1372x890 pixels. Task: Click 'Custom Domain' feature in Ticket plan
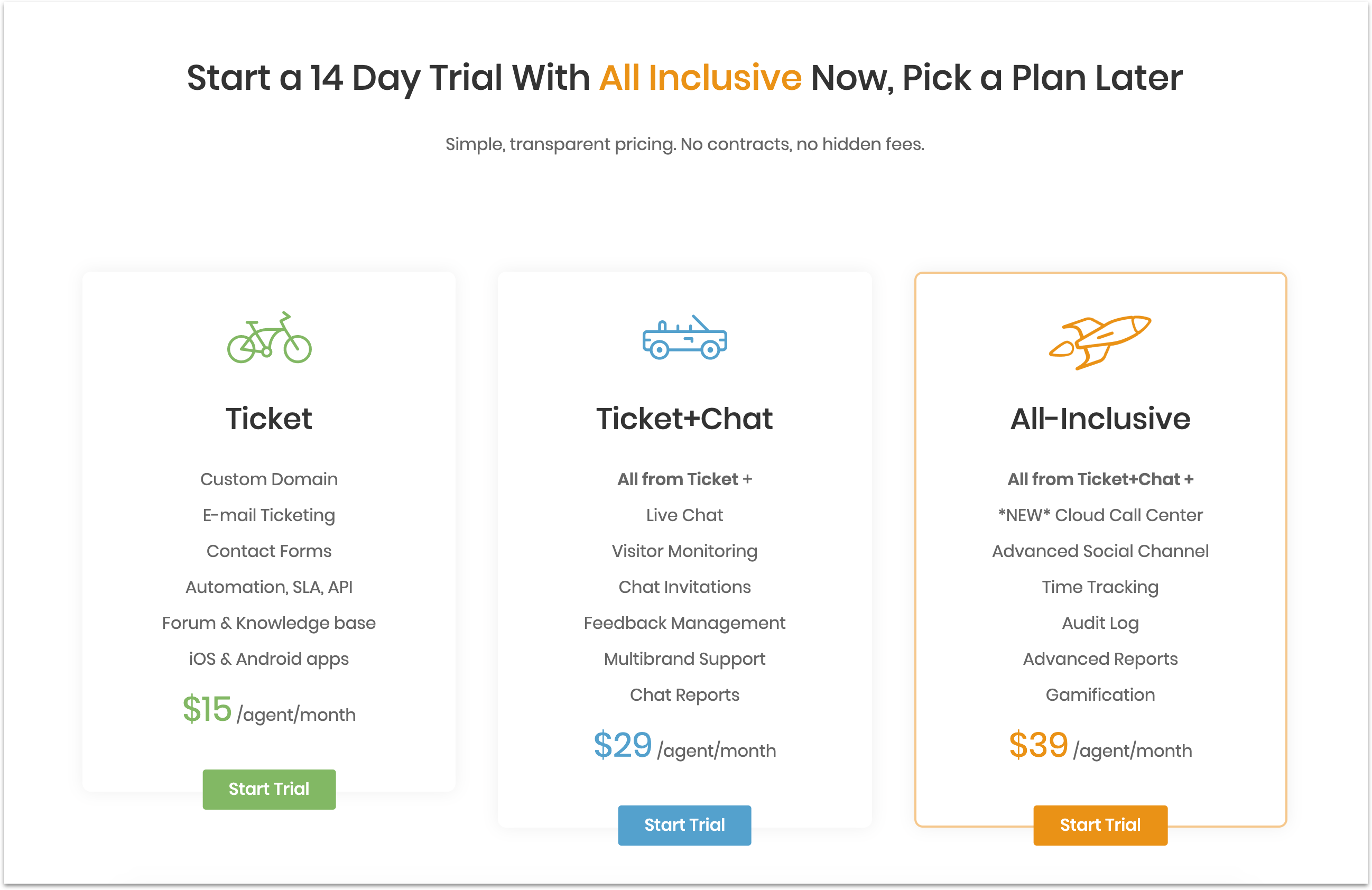tap(269, 479)
